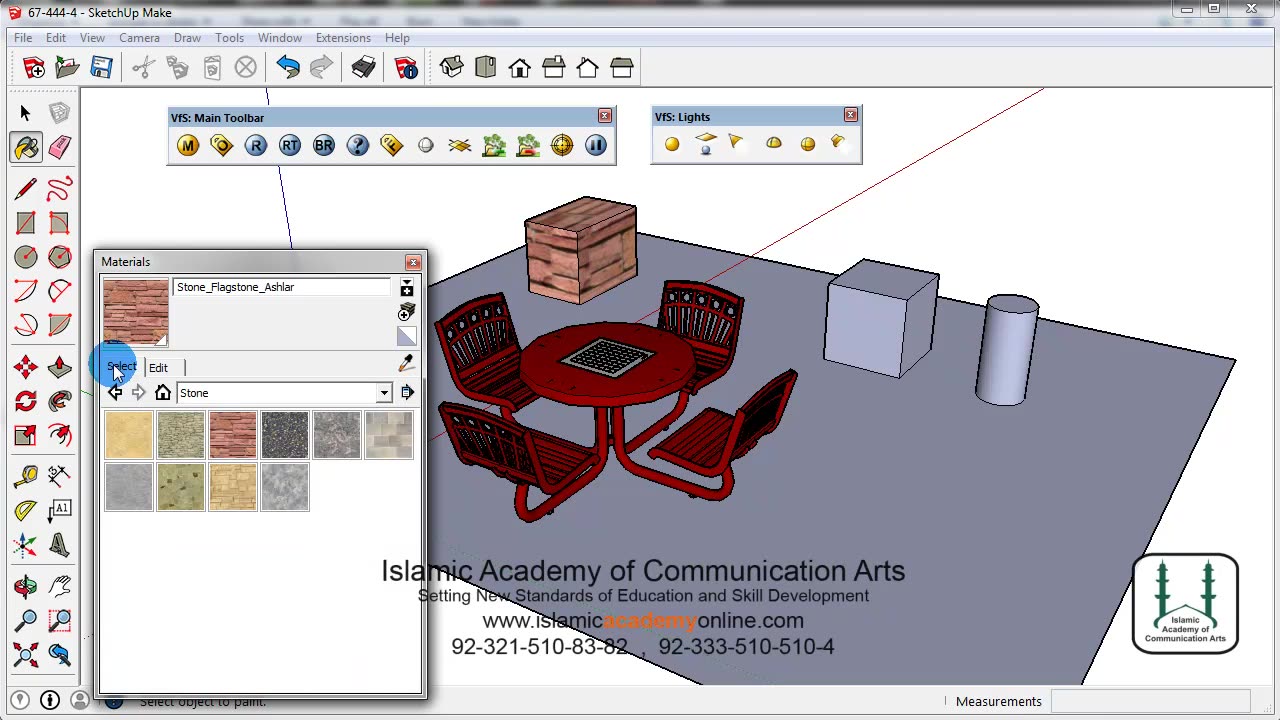Set paint to default material swatch
1280x720 pixels.
pyautogui.click(x=406, y=336)
